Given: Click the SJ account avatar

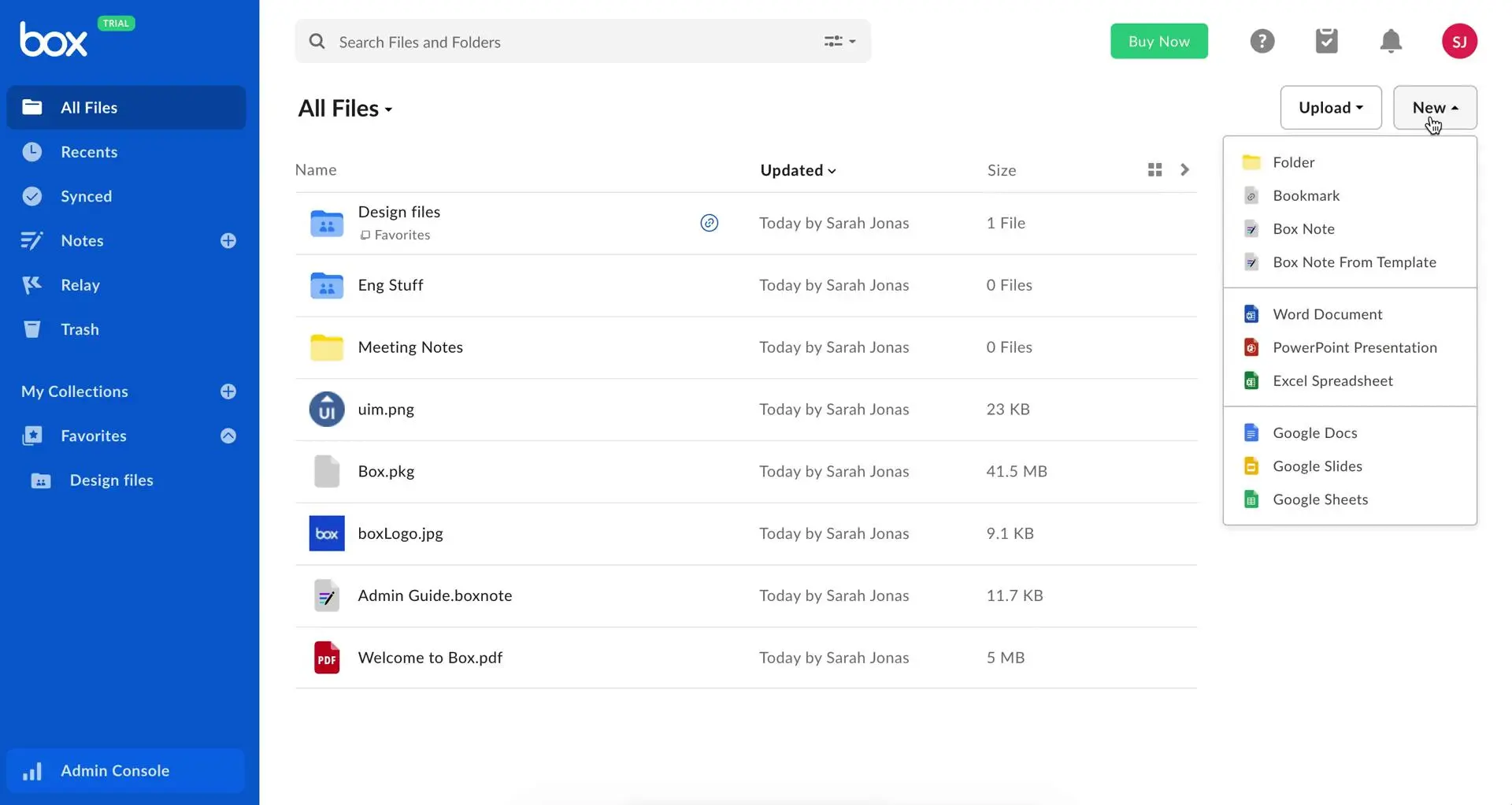Looking at the screenshot, I should (1458, 41).
